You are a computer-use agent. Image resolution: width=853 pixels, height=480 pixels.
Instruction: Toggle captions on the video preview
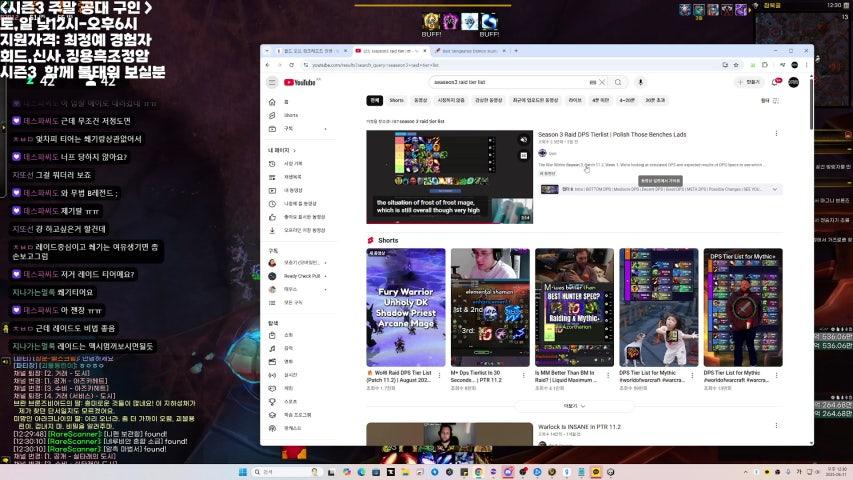pos(523,156)
